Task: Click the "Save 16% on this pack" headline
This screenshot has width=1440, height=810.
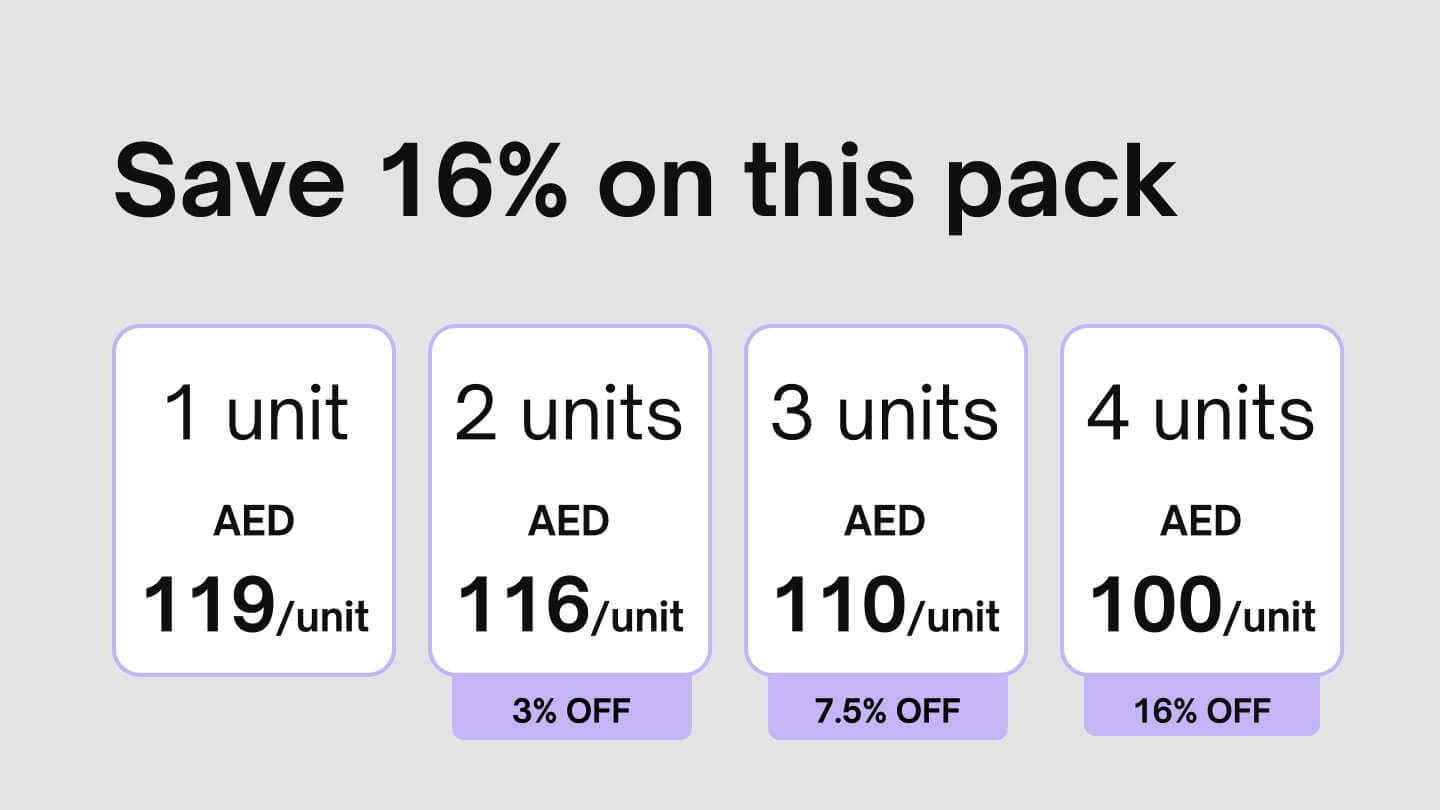Action: point(645,181)
